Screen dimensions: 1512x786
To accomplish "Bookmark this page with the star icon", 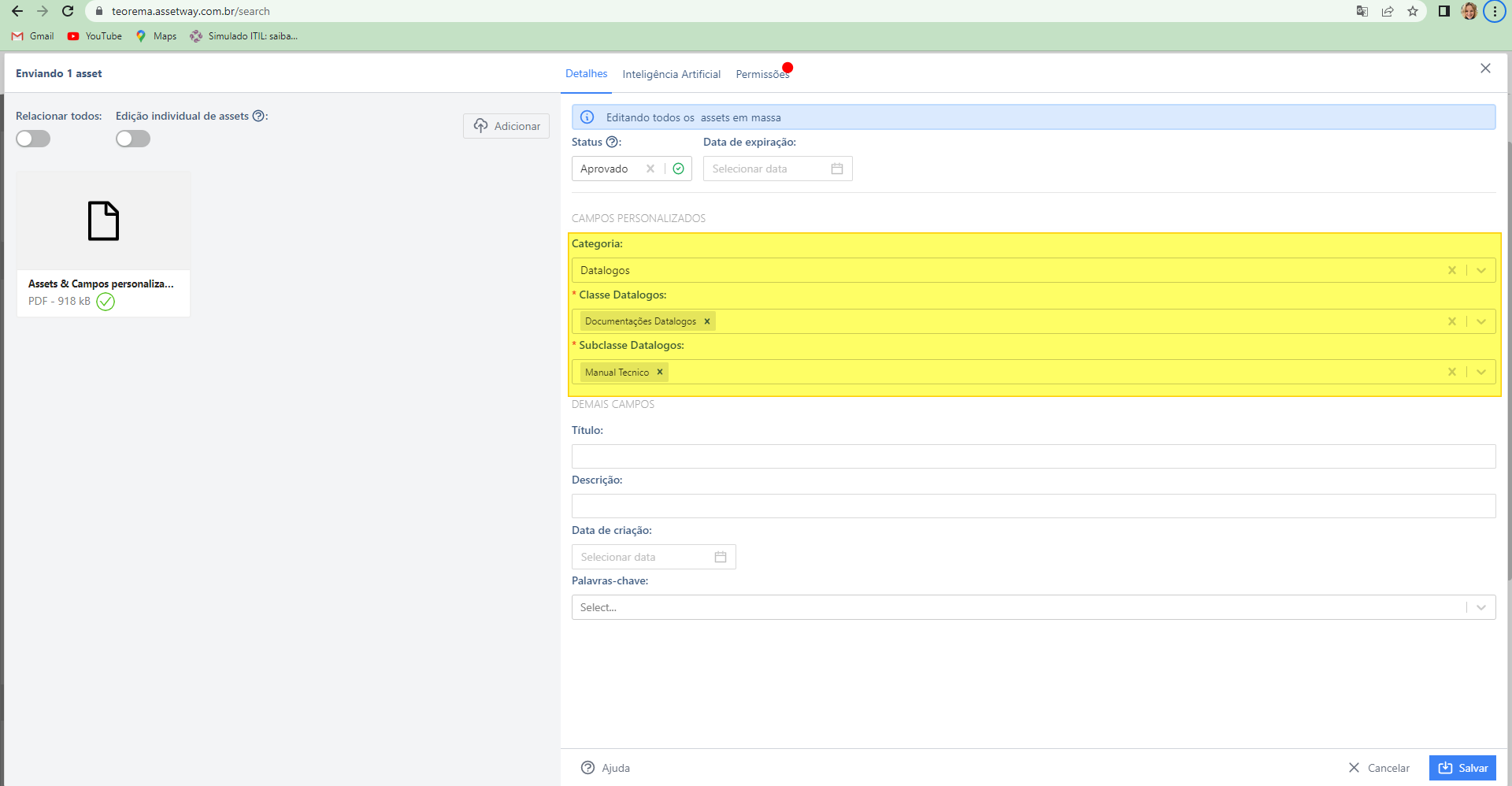I will pos(1413,11).
